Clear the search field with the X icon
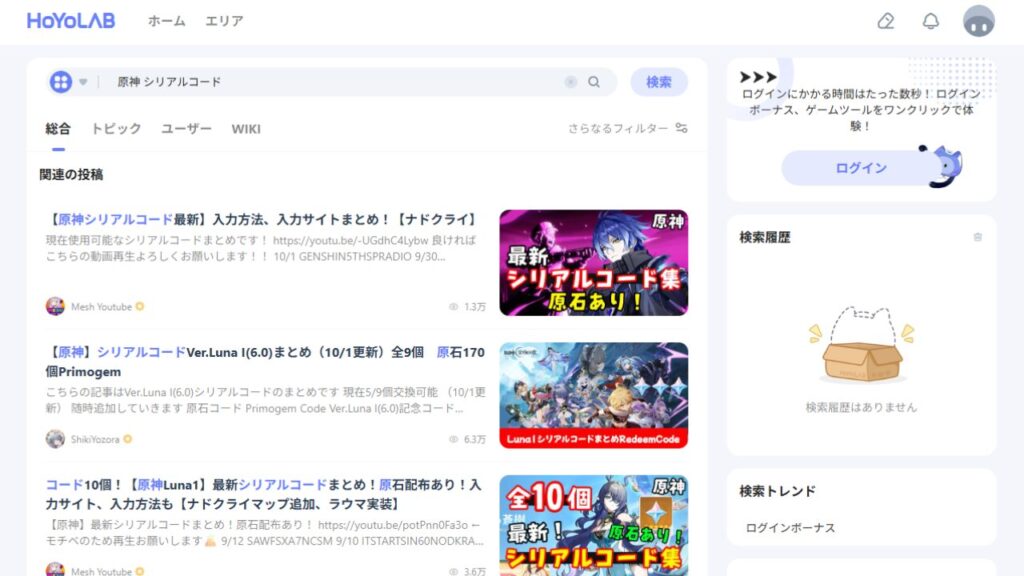This screenshot has height=576, width=1024. 569,81
